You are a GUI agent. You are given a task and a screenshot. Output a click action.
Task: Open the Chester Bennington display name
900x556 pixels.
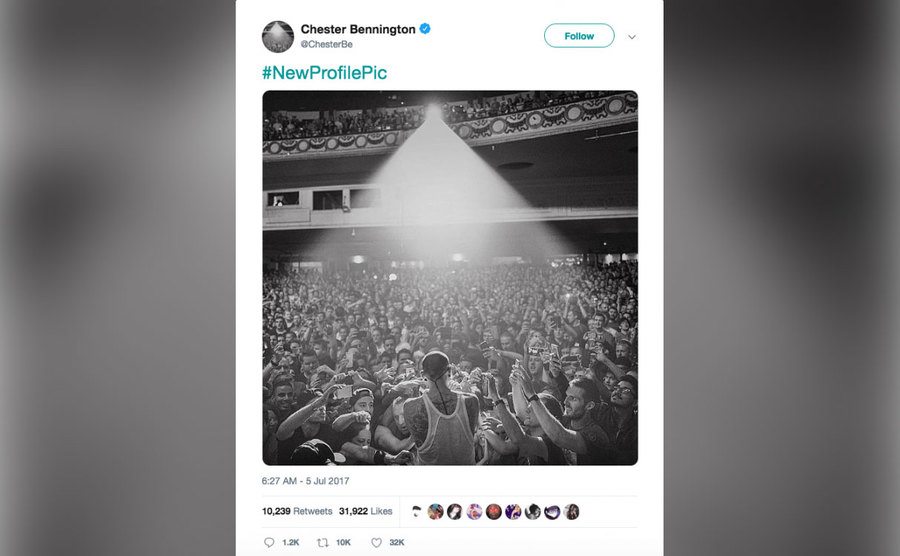357,30
